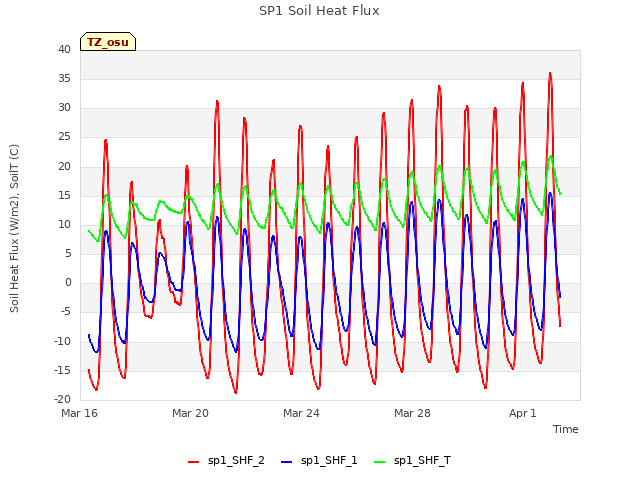The height and width of the screenshot is (480, 640).
Task: Click the 10 y-axis tick label
Action: (x=64, y=224)
